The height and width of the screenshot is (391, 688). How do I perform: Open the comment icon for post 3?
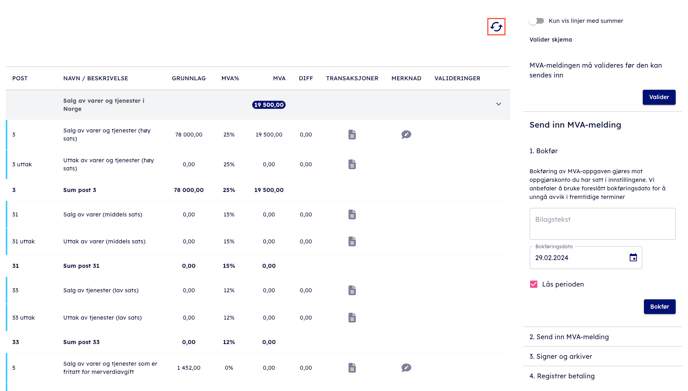(406, 135)
